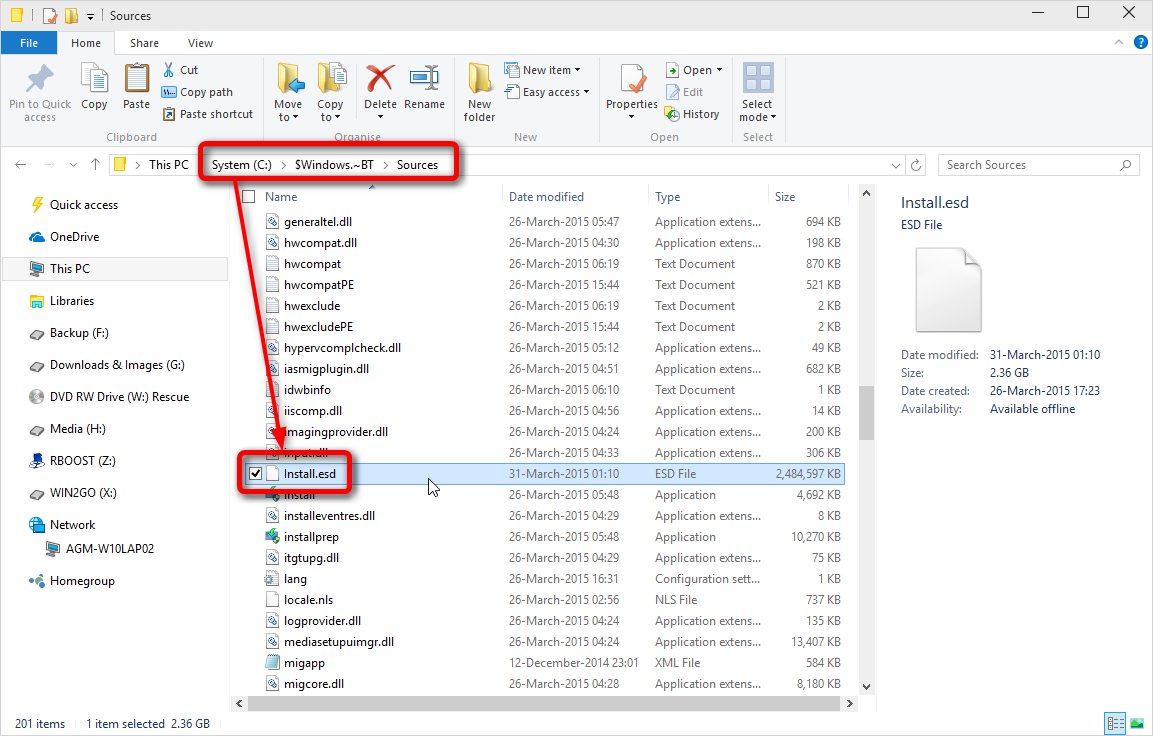Click the Copy path icon
Screen dimensions: 1153x736
pos(168,92)
